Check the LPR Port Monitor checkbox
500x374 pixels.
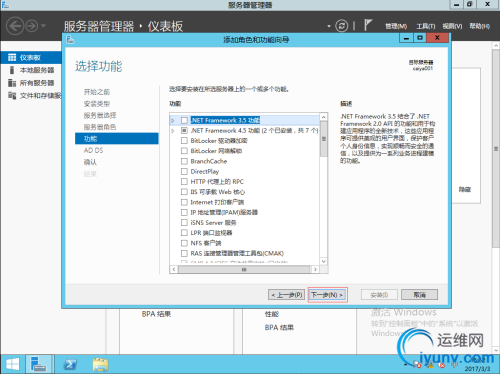tap(184, 233)
